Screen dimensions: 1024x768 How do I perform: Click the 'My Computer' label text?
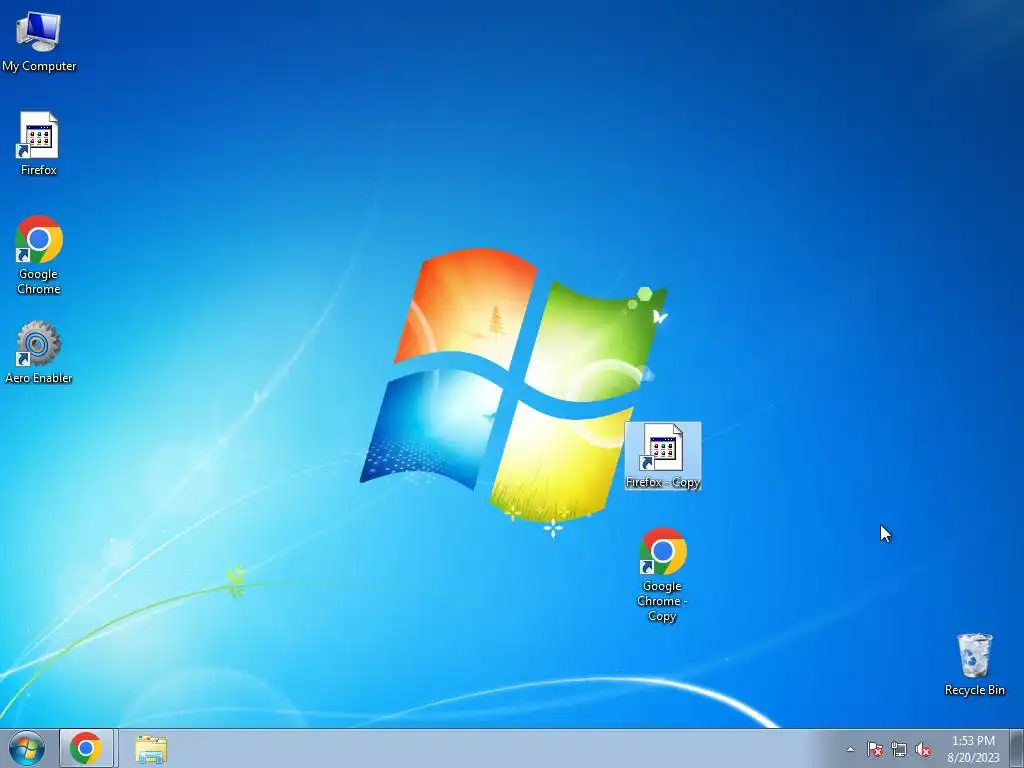click(39, 66)
